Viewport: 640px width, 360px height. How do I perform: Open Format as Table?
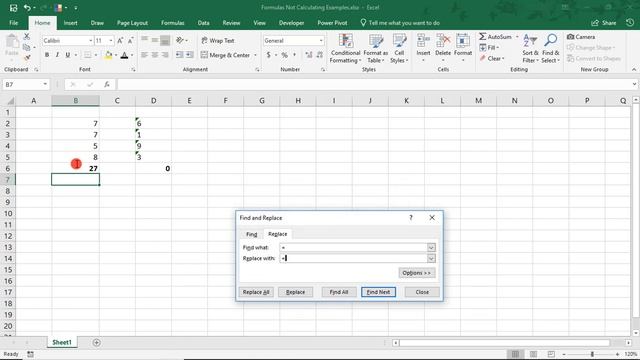pyautogui.click(x=376, y=48)
